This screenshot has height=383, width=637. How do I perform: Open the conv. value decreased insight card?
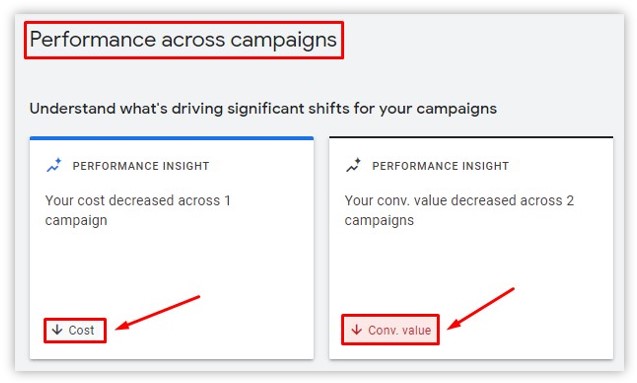point(471,248)
